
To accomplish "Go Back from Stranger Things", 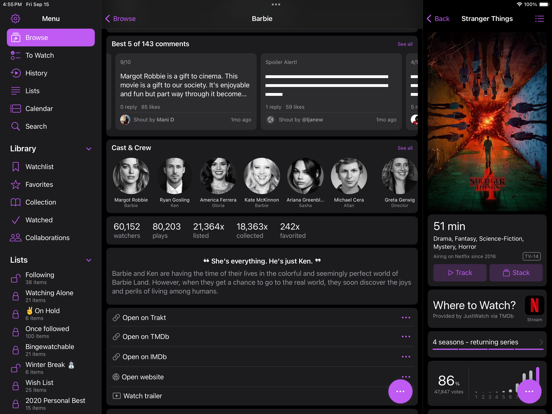I will click(438, 19).
